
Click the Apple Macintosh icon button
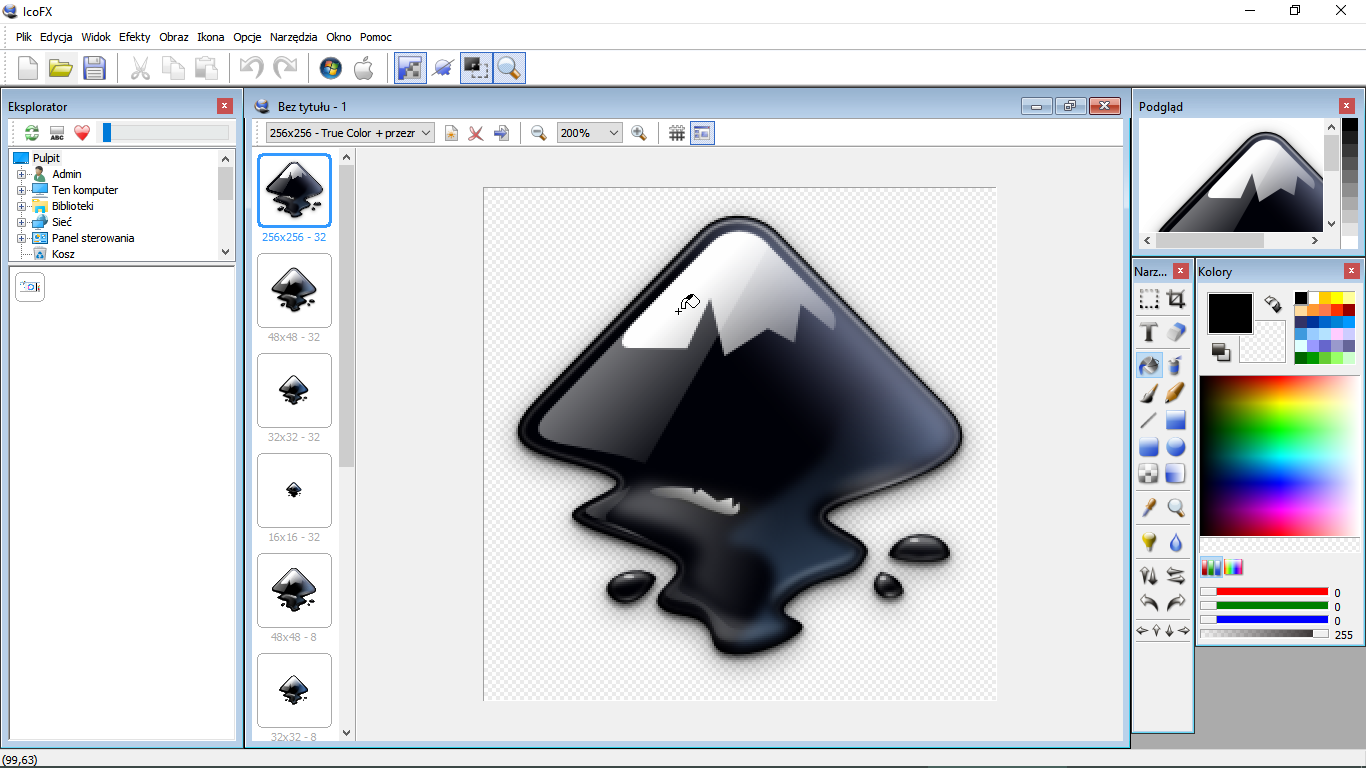point(364,68)
